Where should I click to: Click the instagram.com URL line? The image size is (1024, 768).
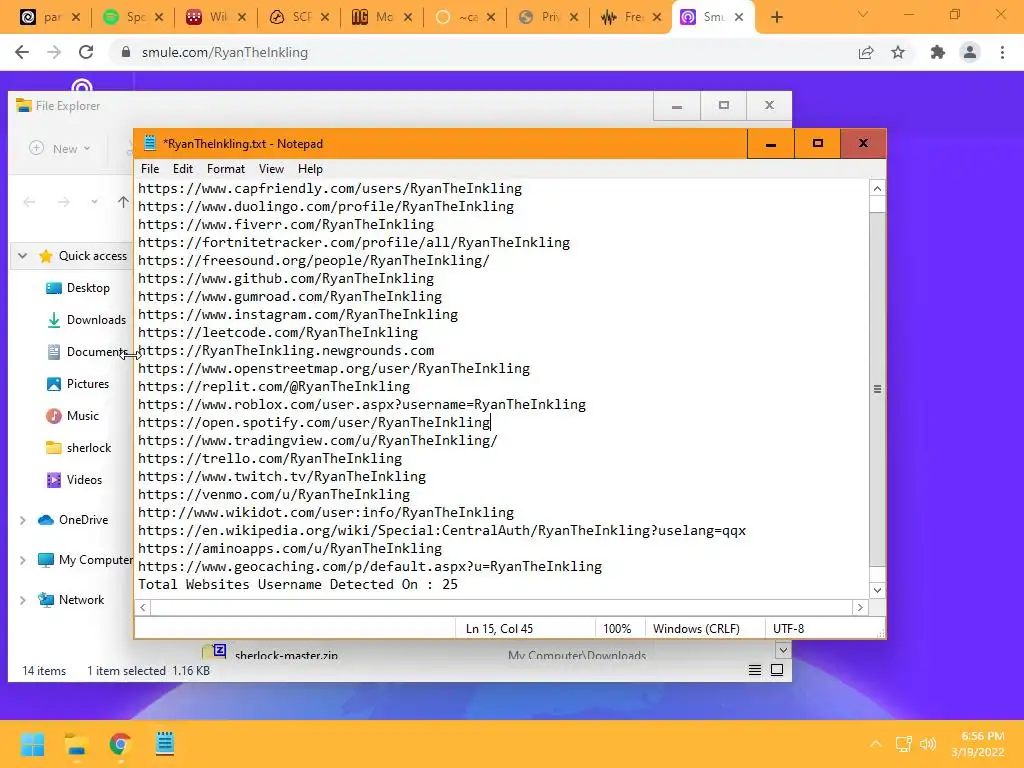point(298,314)
